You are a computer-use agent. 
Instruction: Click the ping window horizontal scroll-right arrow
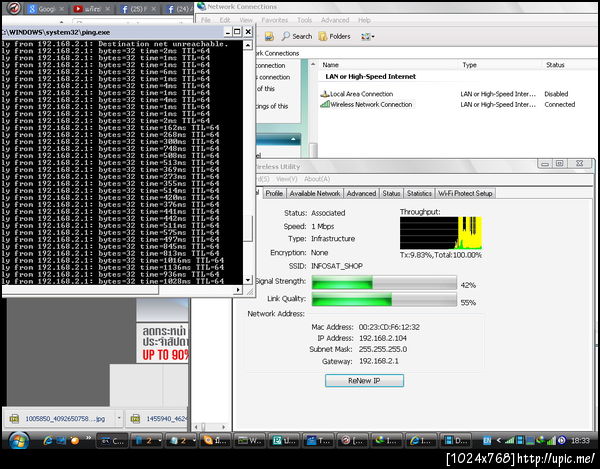click(x=238, y=290)
